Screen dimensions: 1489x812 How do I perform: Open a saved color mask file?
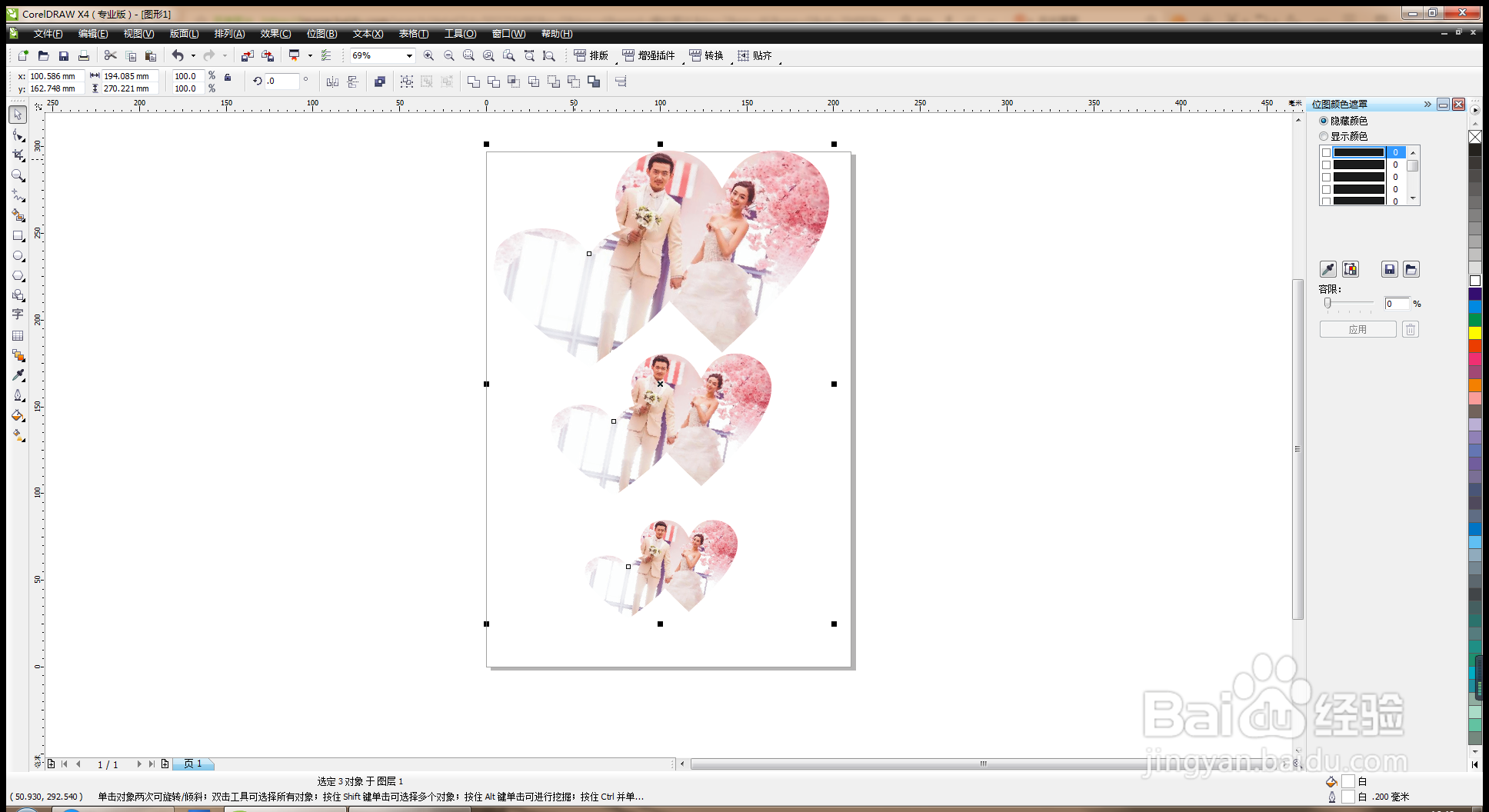click(x=1411, y=269)
